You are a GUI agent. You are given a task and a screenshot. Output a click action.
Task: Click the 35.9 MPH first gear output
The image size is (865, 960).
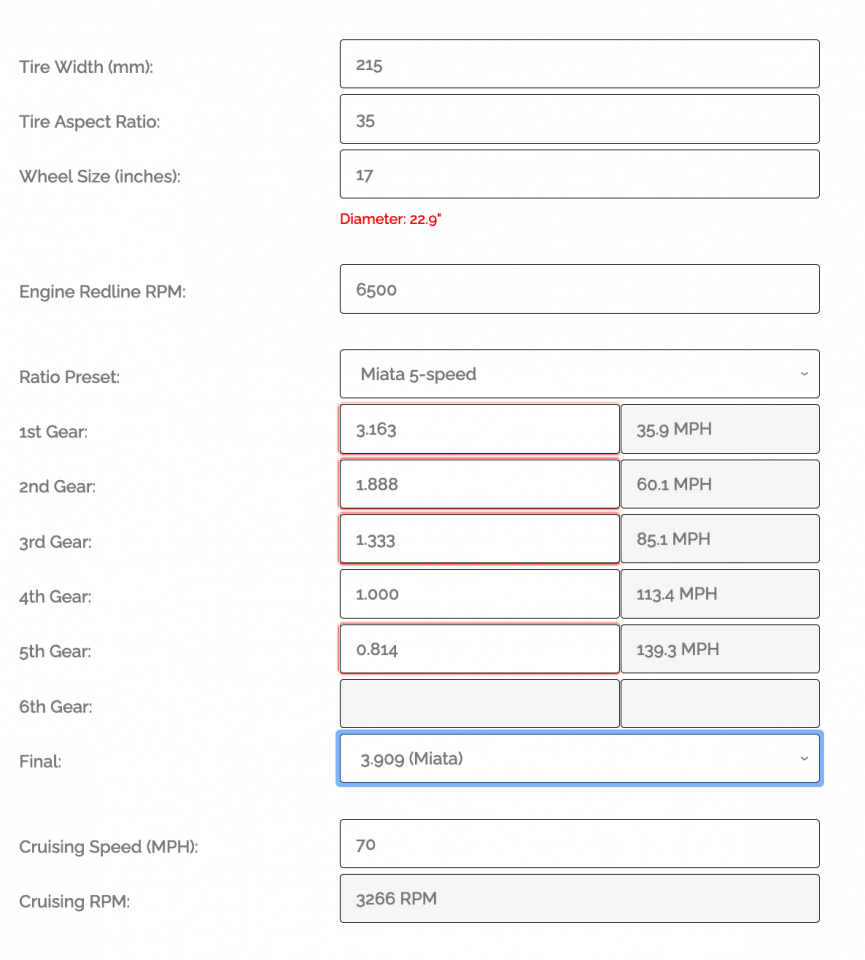pyautogui.click(x=720, y=429)
